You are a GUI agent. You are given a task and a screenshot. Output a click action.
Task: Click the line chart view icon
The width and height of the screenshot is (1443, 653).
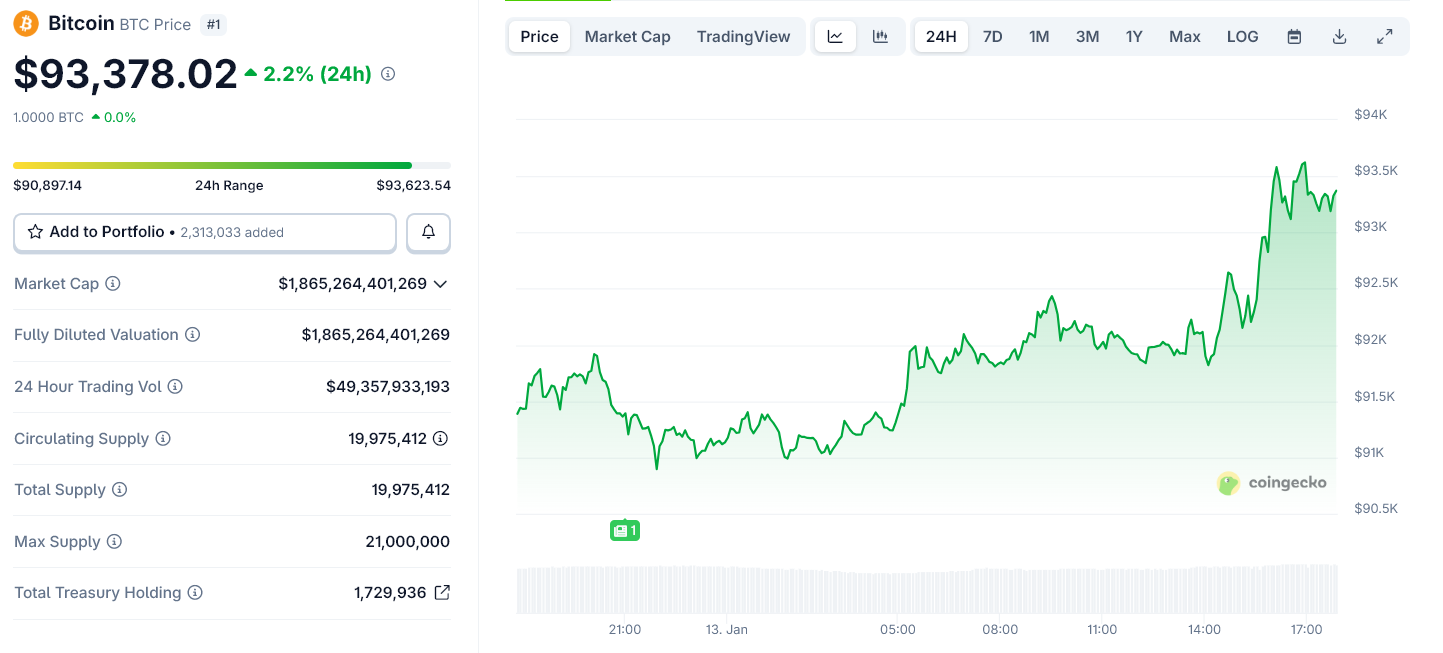coord(835,37)
